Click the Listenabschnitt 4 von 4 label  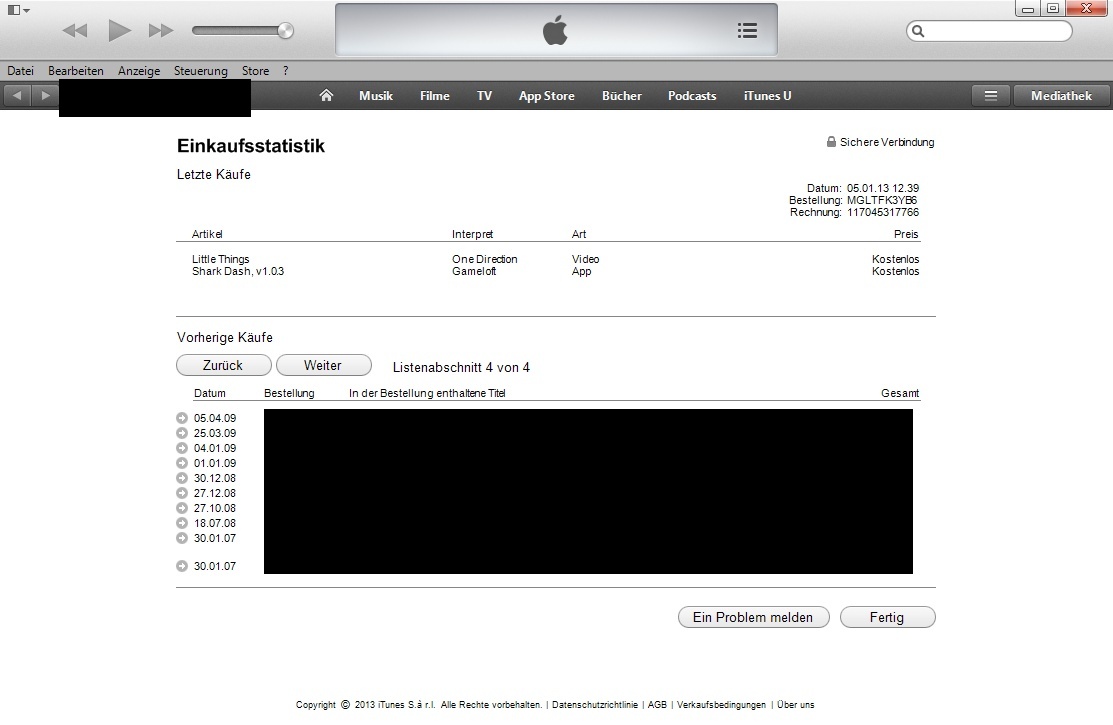click(461, 367)
